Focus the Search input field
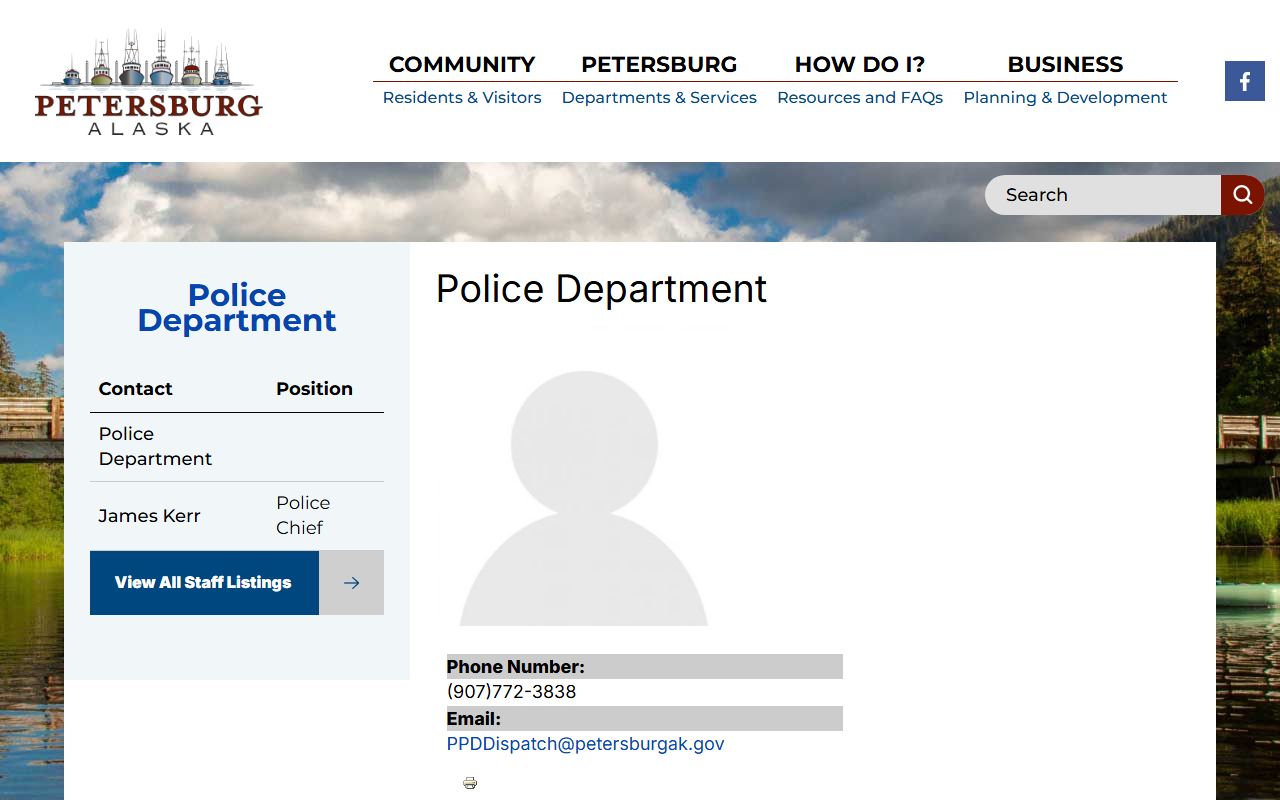Image resolution: width=1280 pixels, height=800 pixels. pyautogui.click(x=1103, y=195)
